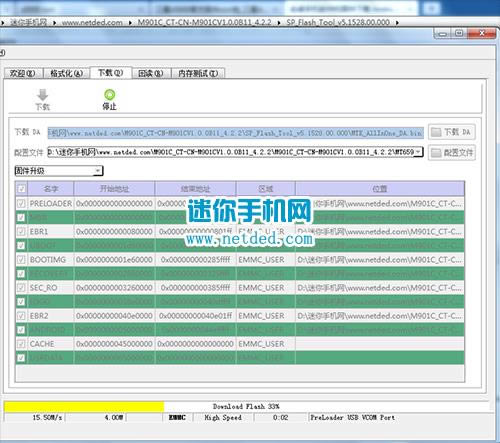The width and height of the screenshot is (500, 443).
Task: Click the Download DA path field
Action: pos(236,132)
